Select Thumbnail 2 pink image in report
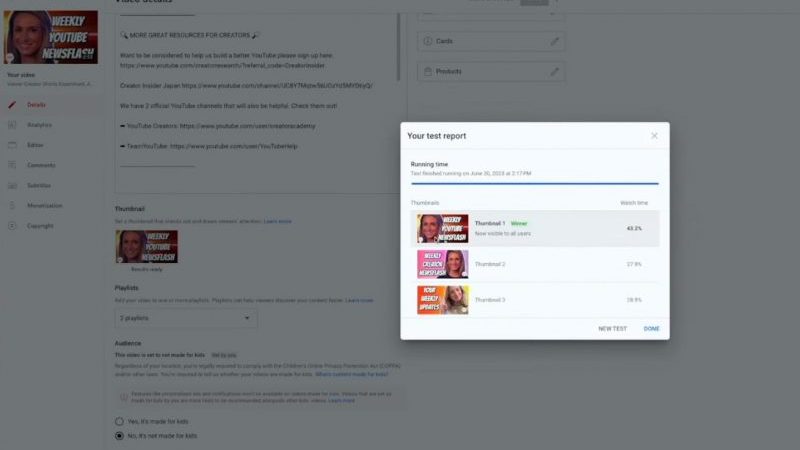 click(x=442, y=264)
